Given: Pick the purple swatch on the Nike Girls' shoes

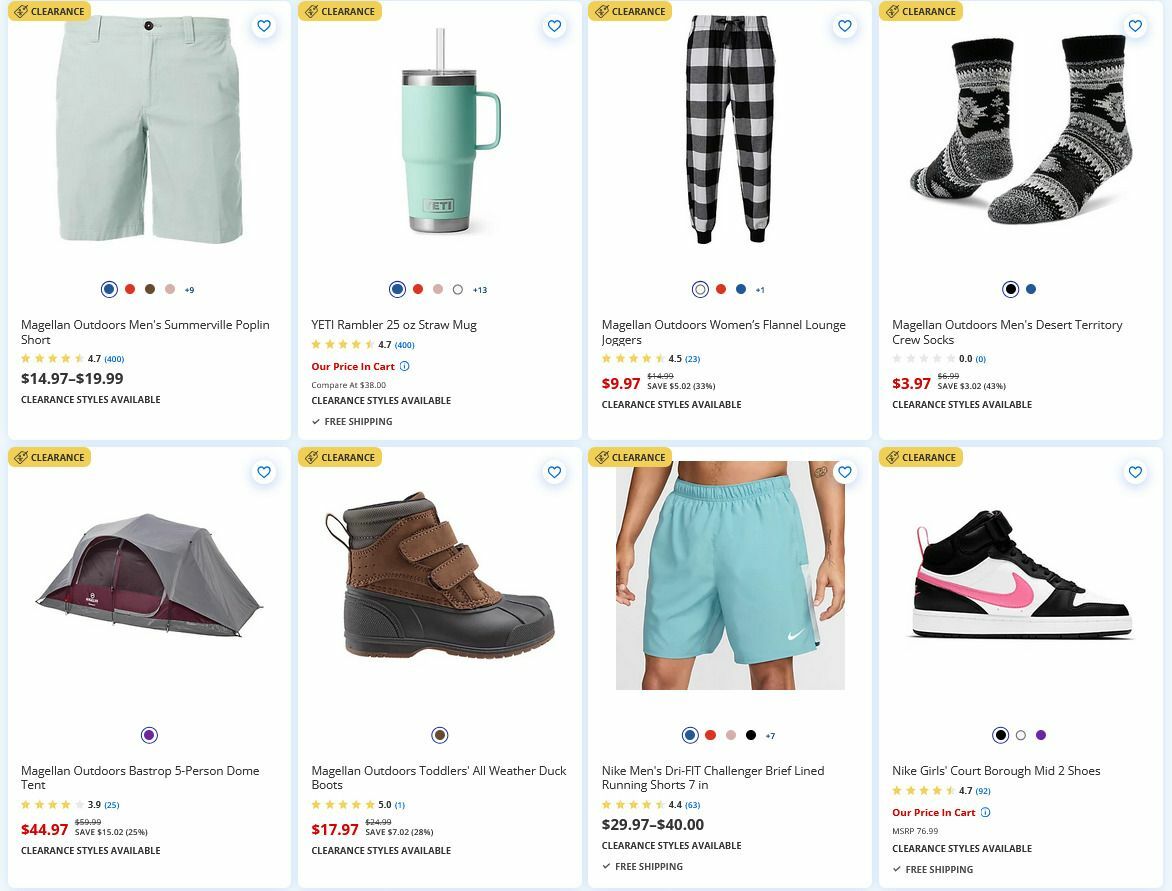Looking at the screenshot, I should [x=1040, y=735].
